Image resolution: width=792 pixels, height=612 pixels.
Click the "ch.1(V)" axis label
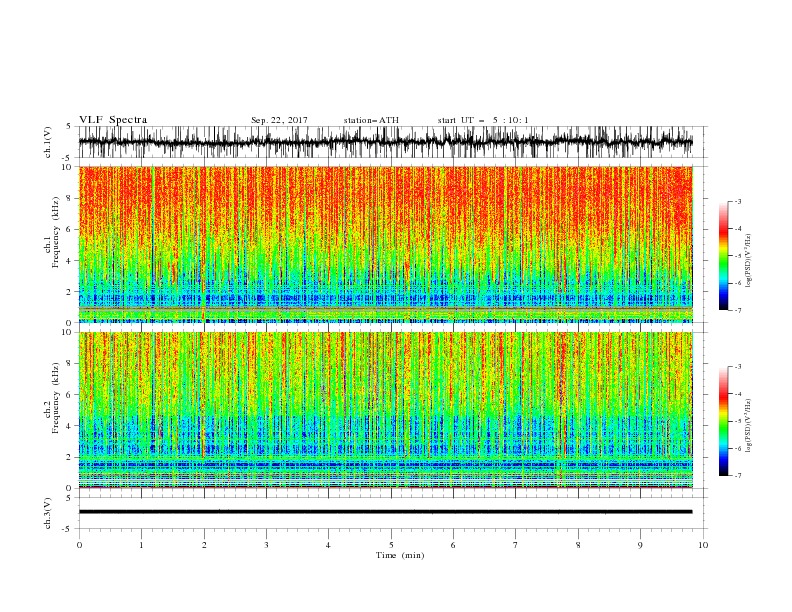[x=48, y=142]
